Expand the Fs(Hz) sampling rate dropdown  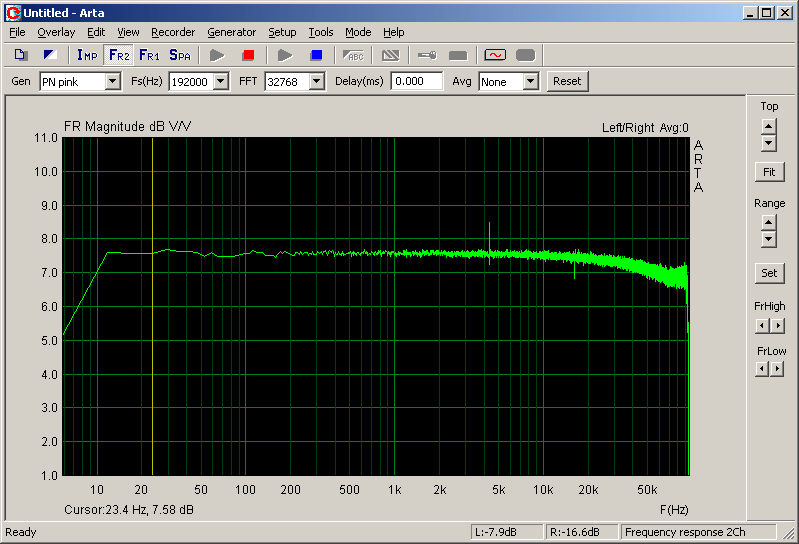[221, 82]
